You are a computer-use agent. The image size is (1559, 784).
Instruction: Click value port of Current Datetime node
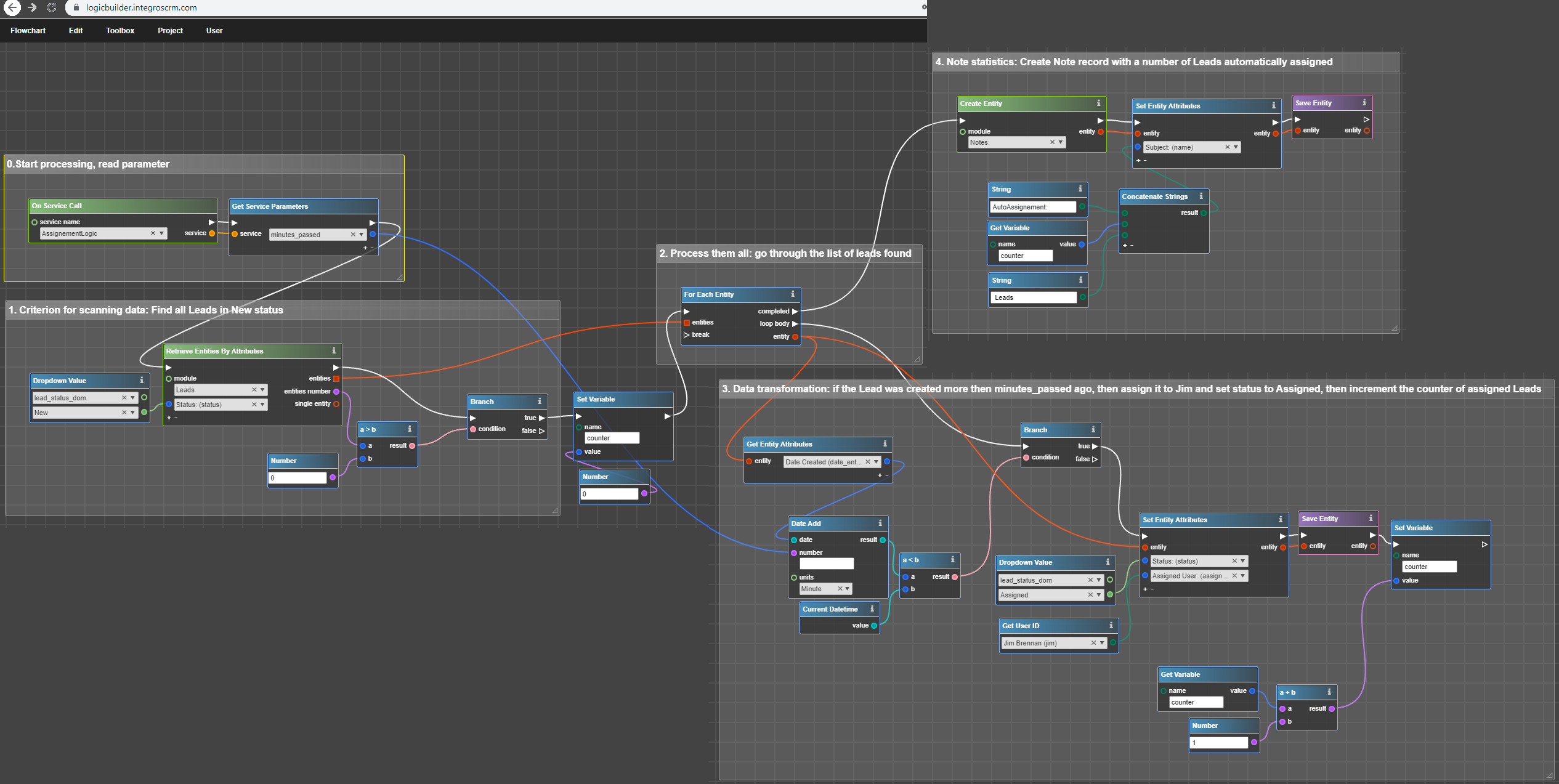[x=873, y=626]
